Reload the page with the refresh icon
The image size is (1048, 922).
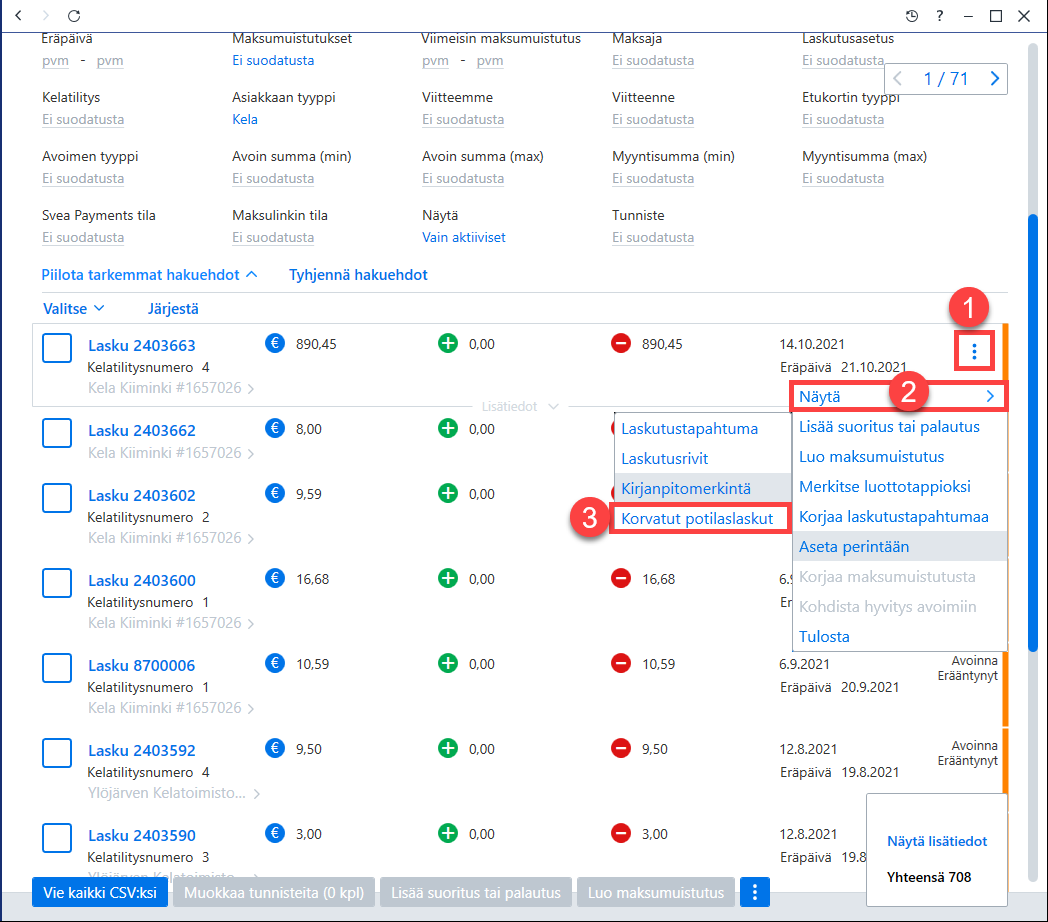pos(74,15)
